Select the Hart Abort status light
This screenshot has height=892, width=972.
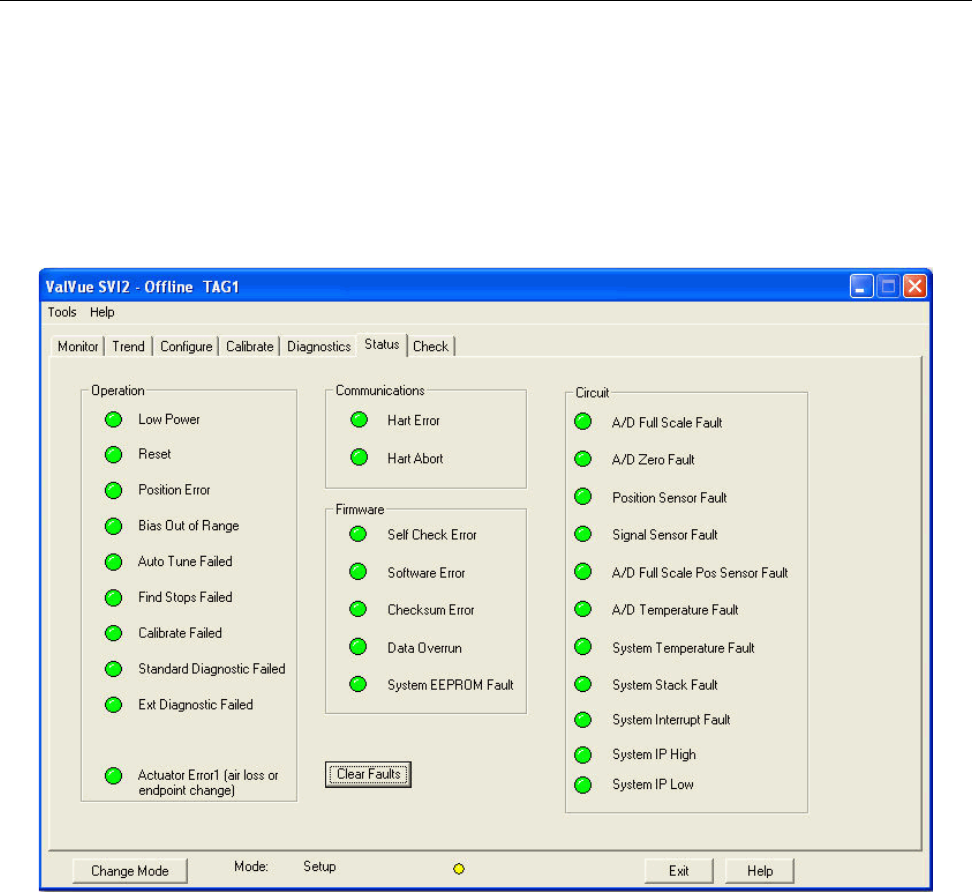point(359,457)
